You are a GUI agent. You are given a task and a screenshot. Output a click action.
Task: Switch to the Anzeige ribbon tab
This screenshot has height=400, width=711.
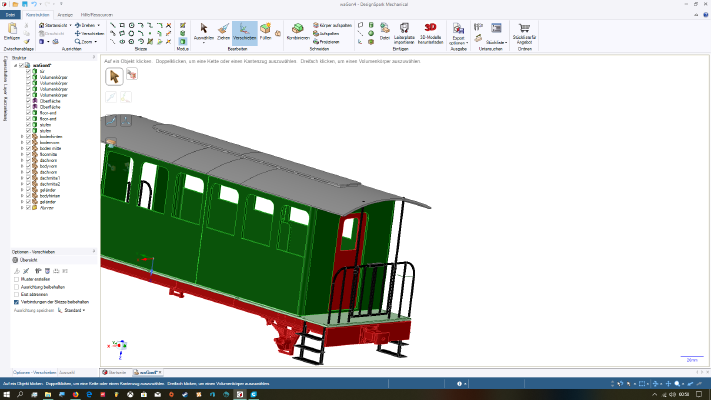[65, 15]
